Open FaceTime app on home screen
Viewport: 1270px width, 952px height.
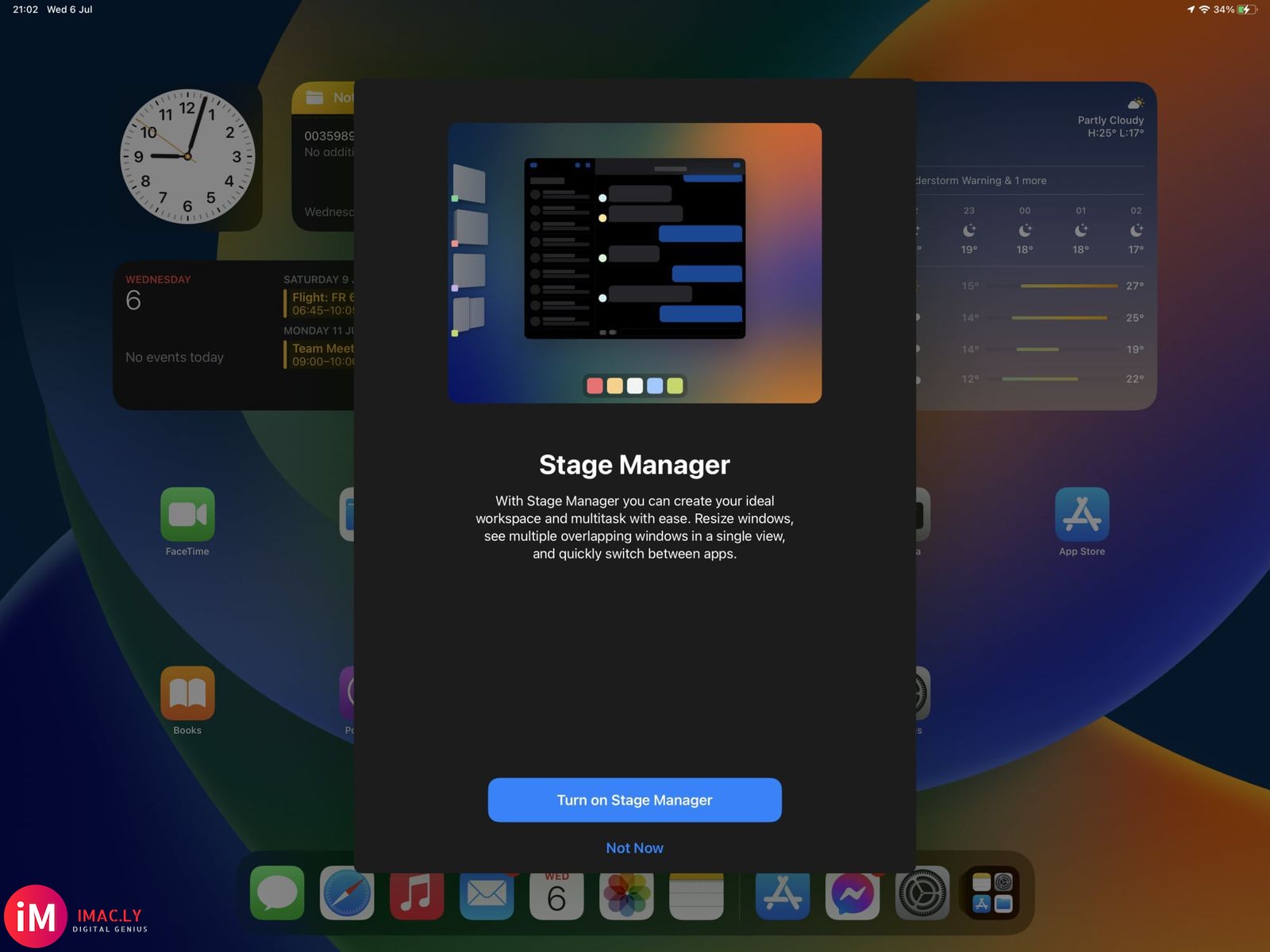click(187, 514)
